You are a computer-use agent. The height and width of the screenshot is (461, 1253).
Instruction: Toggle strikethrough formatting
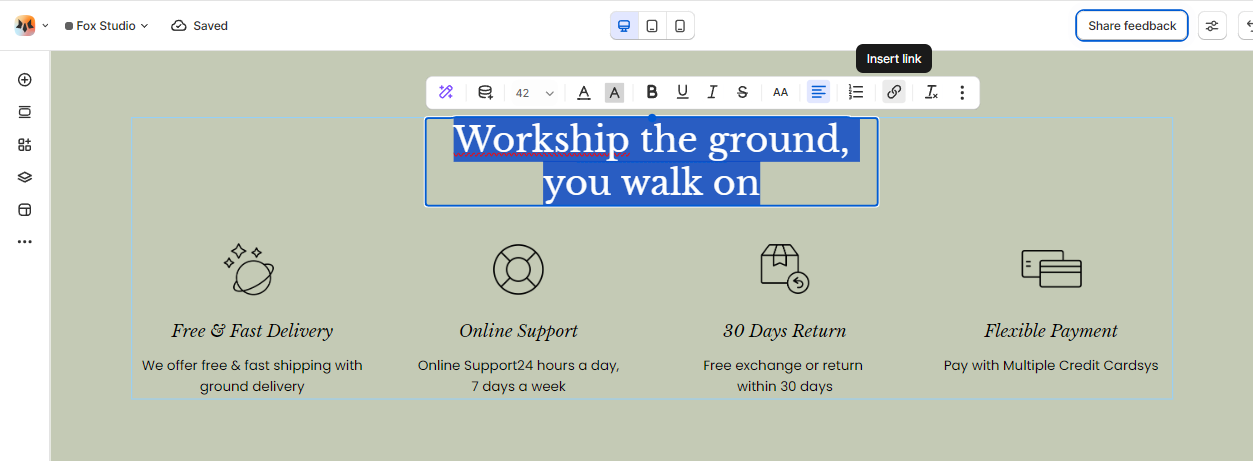click(742, 92)
